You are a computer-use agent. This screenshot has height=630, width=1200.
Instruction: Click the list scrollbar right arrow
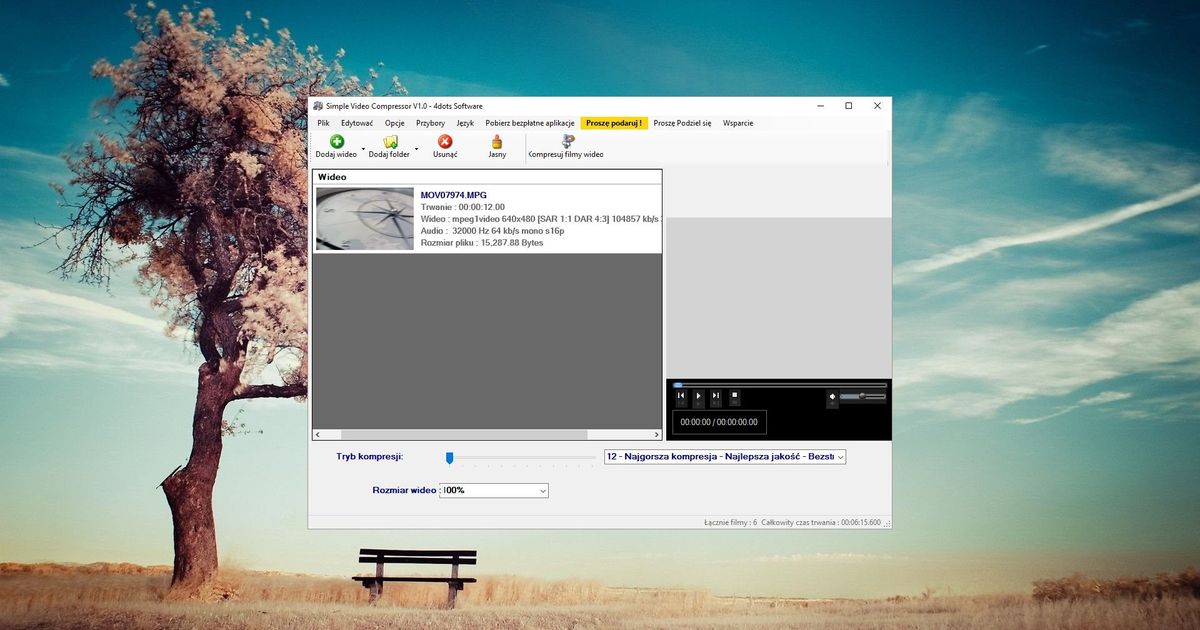pyautogui.click(x=657, y=435)
